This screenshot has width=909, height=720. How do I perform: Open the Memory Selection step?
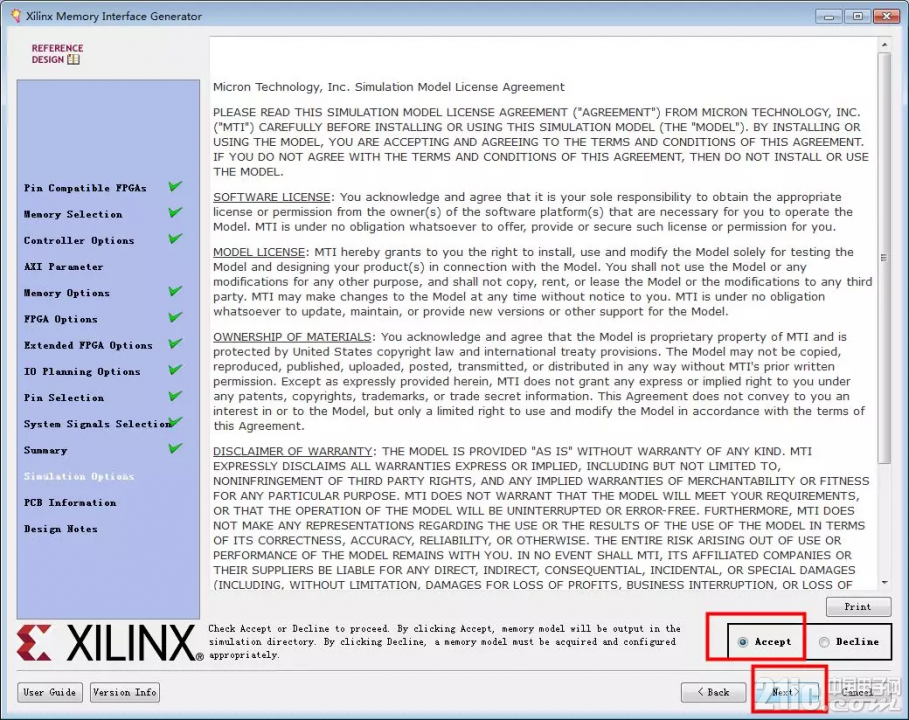tap(73, 214)
